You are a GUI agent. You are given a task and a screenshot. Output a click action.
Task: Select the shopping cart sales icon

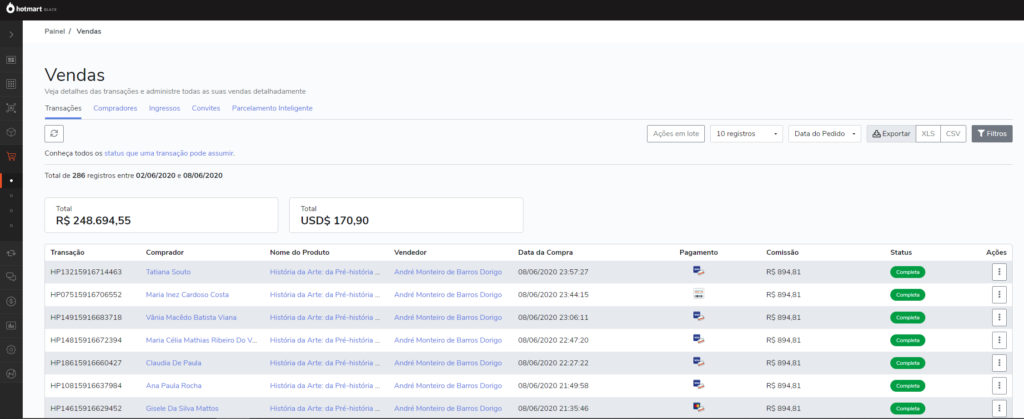[x=11, y=156]
